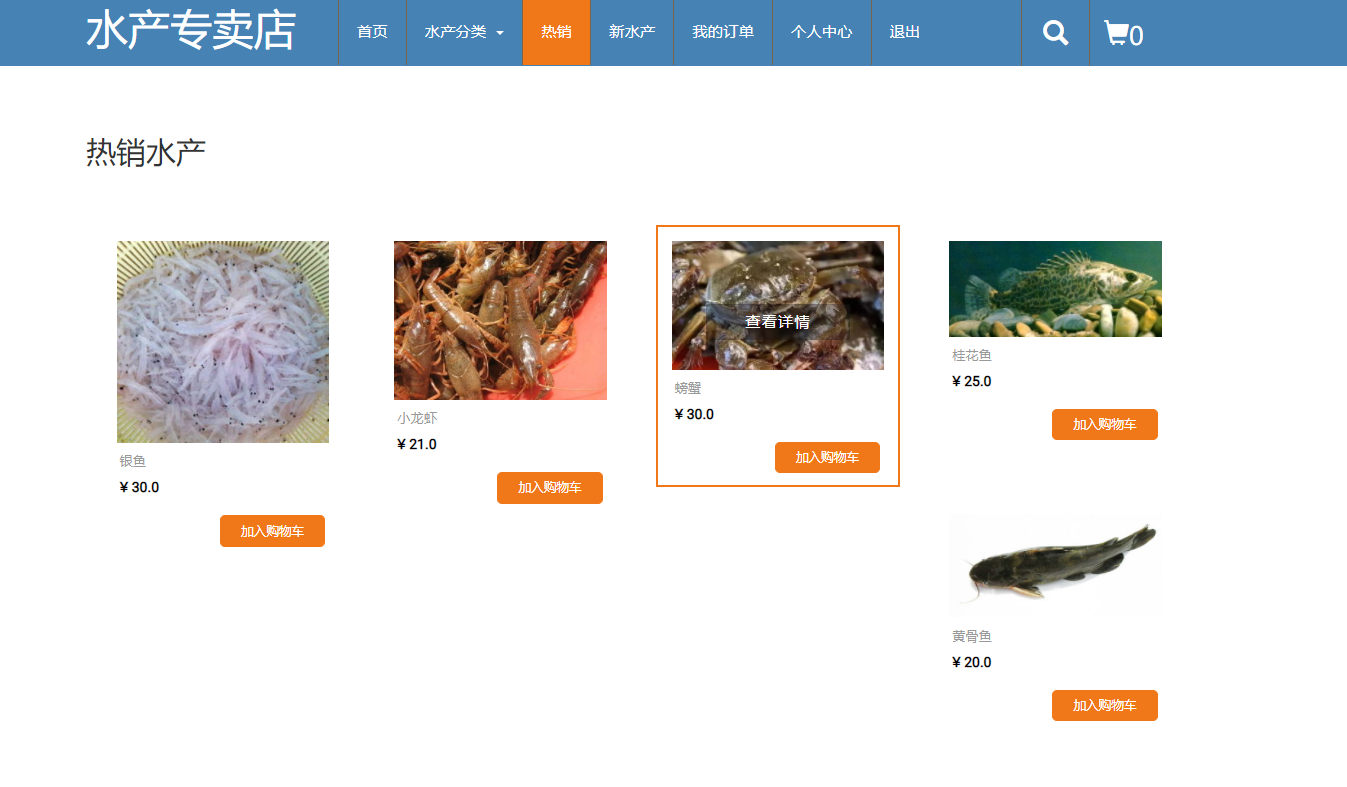Open the 新水产 menu item
This screenshot has height=787, width=1347.
click(x=632, y=33)
